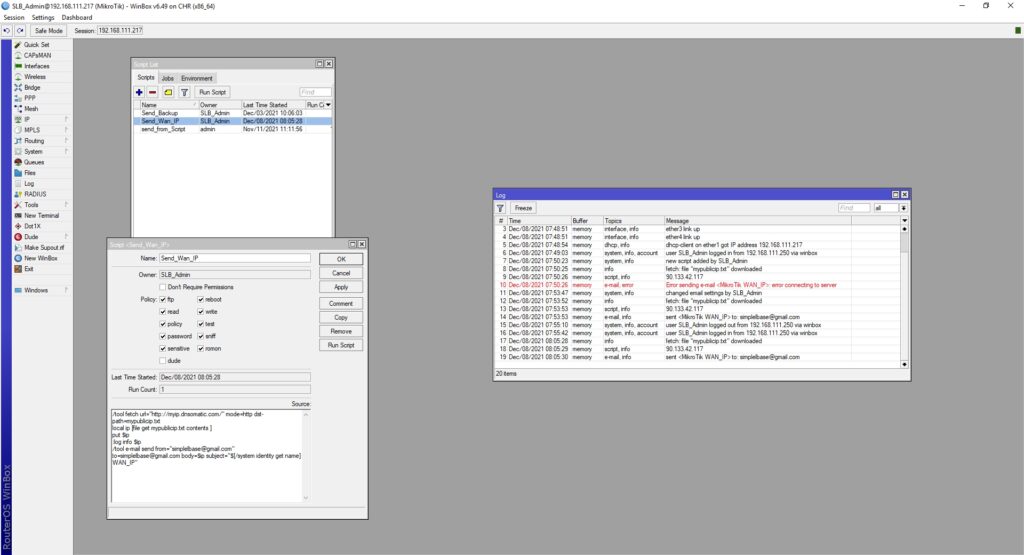Toggle Don't Require Permissions checkbox
Screen dimensions: 1024x555
[x=163, y=287]
